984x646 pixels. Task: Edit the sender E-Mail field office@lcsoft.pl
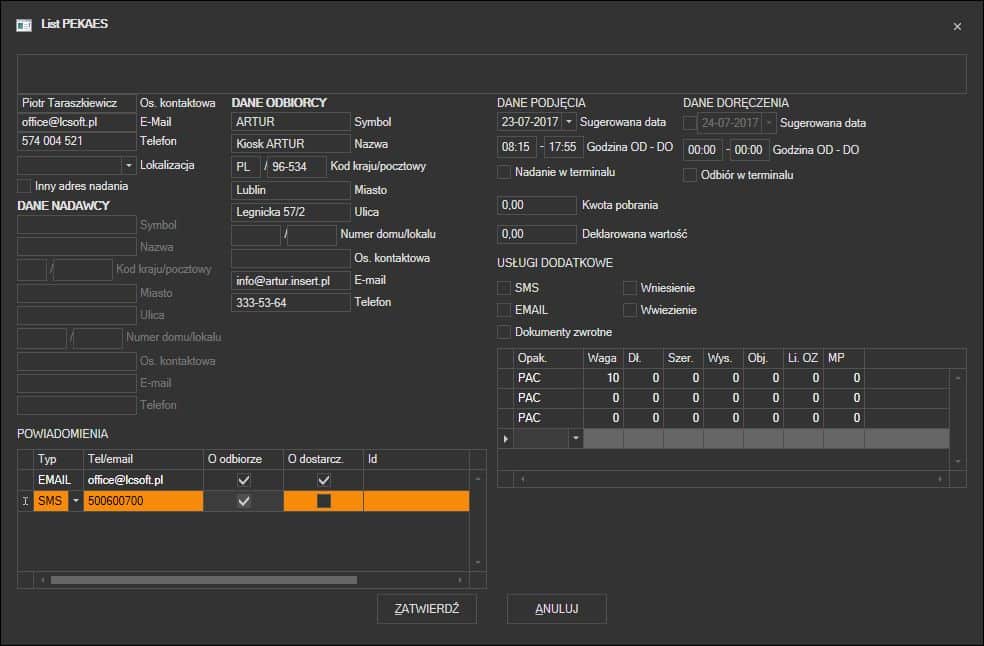(x=77, y=122)
